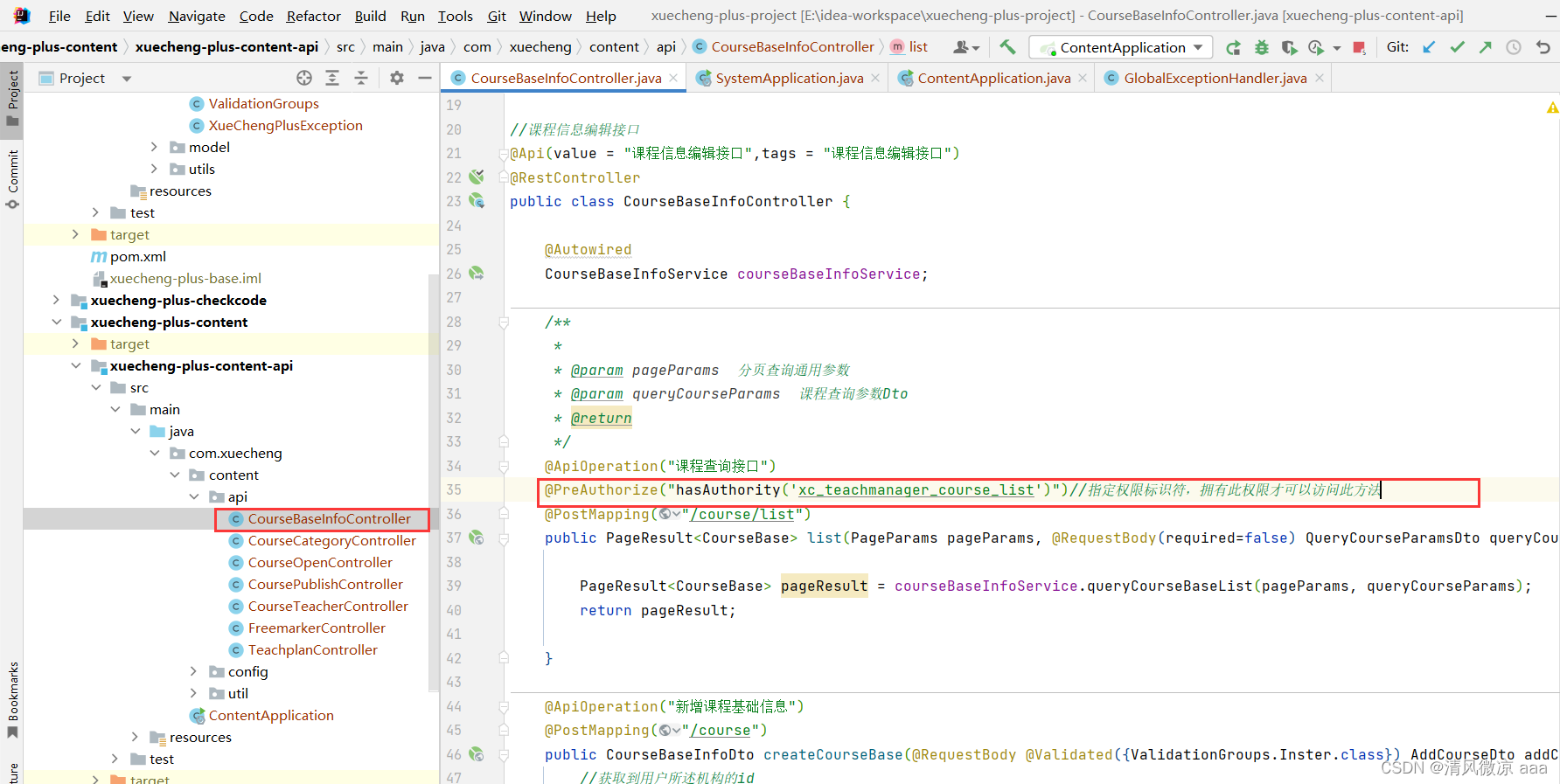Click the Build Project hammer icon
The image size is (1560, 784).
(1007, 47)
